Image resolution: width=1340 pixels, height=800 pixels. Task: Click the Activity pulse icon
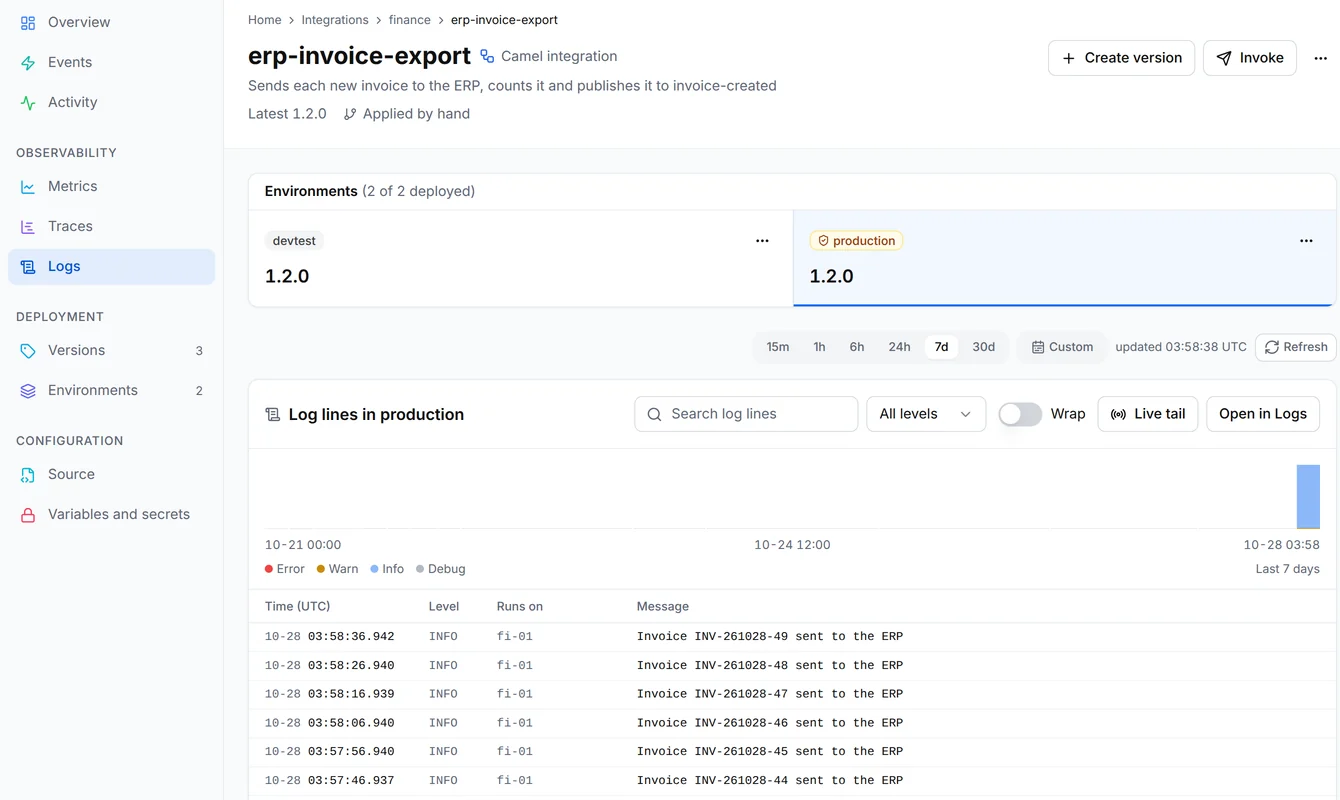pyautogui.click(x=28, y=102)
